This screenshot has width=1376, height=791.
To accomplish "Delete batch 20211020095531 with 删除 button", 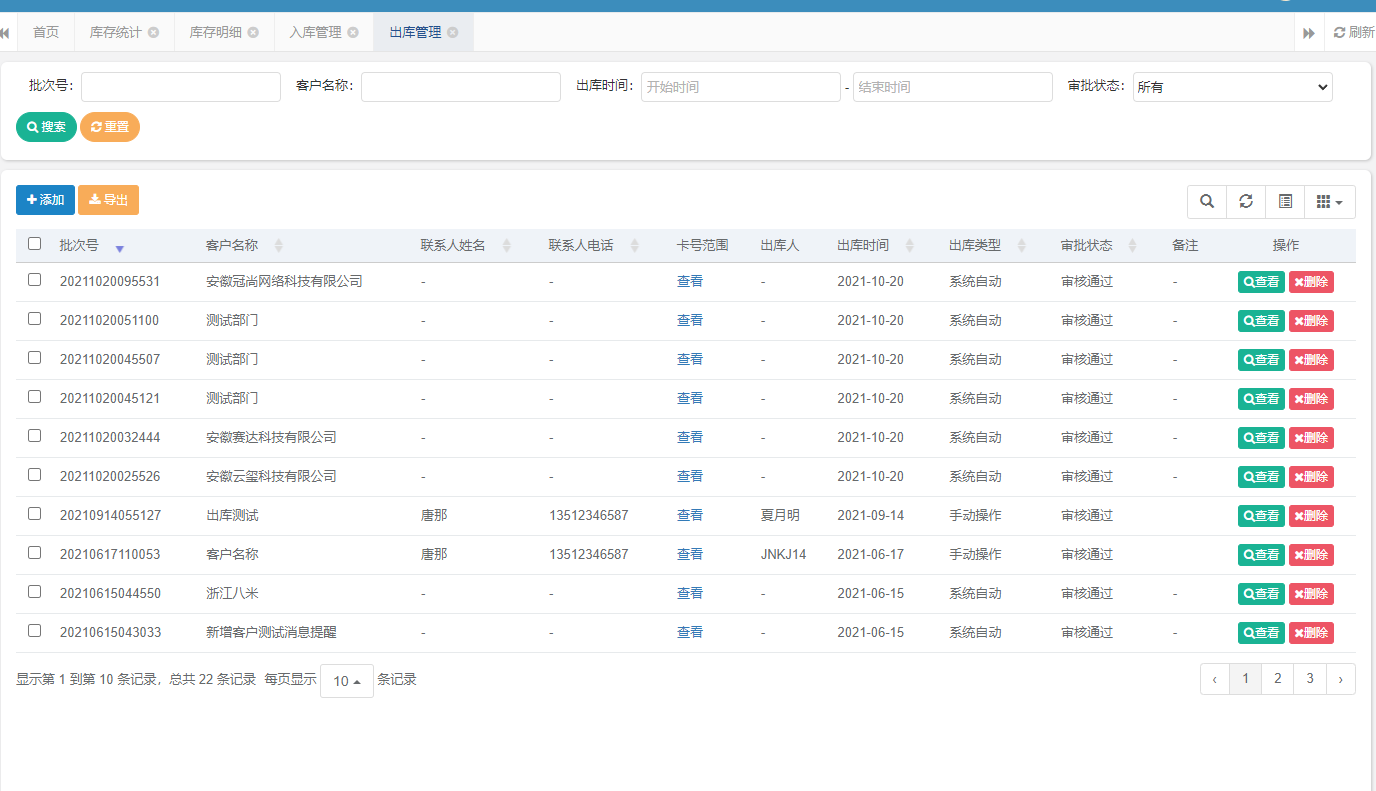I will click(1311, 282).
